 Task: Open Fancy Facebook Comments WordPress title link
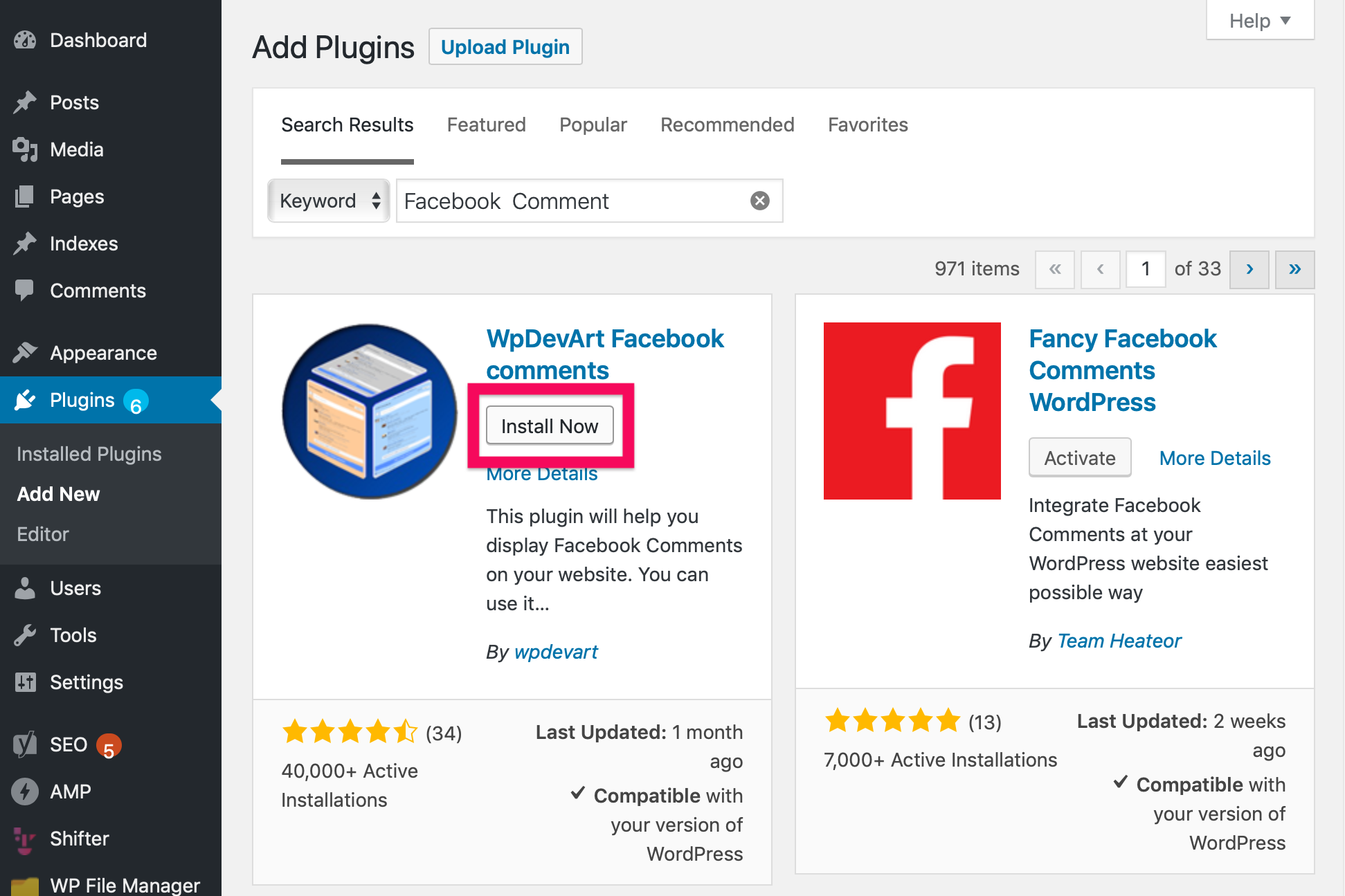(1123, 370)
